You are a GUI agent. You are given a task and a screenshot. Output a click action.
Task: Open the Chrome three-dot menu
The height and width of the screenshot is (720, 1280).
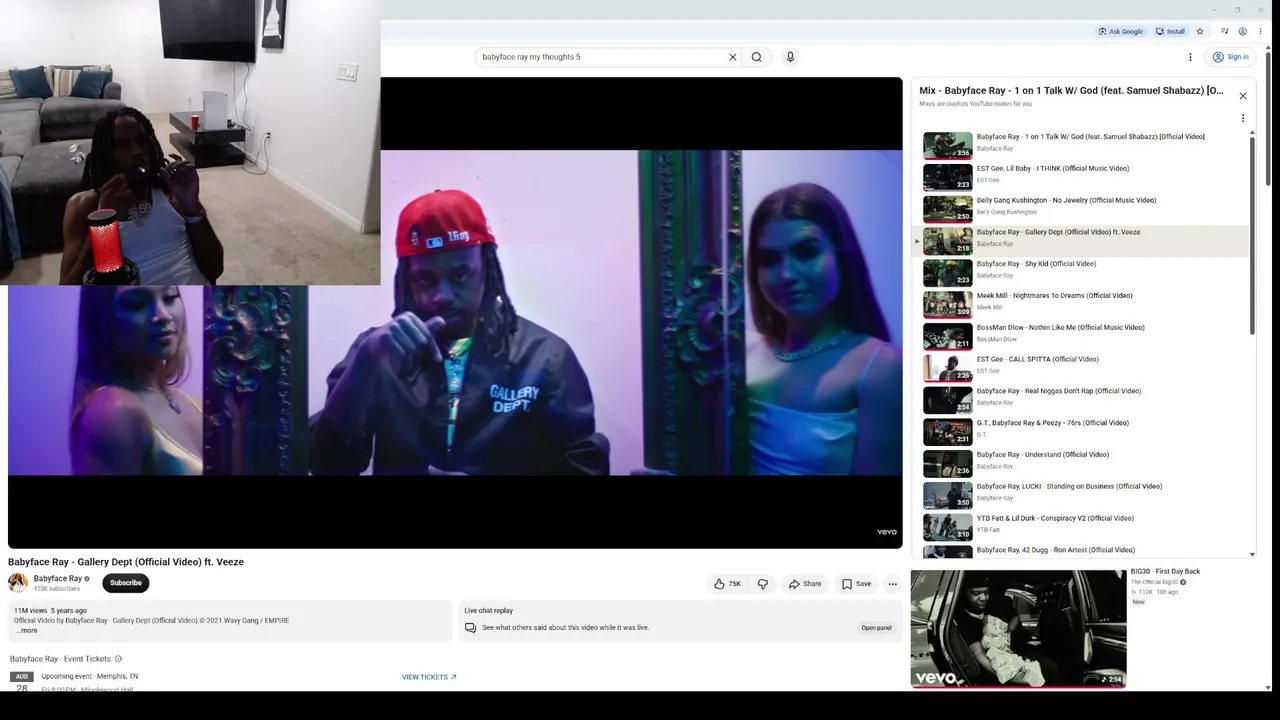(x=1260, y=31)
